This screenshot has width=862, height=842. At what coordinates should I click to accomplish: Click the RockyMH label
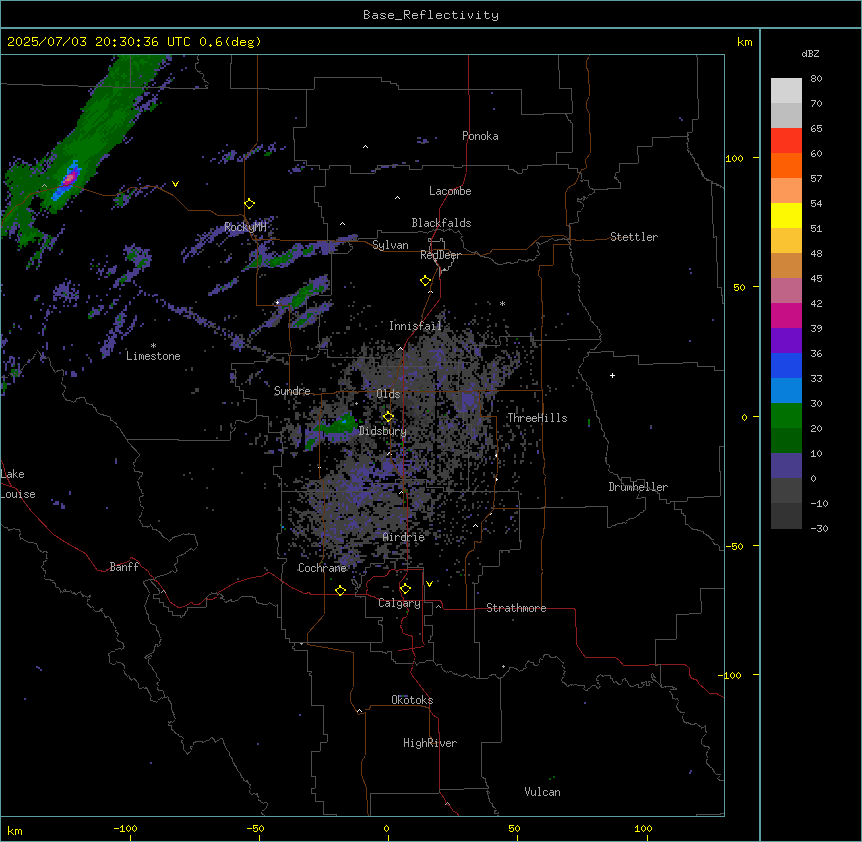245,227
